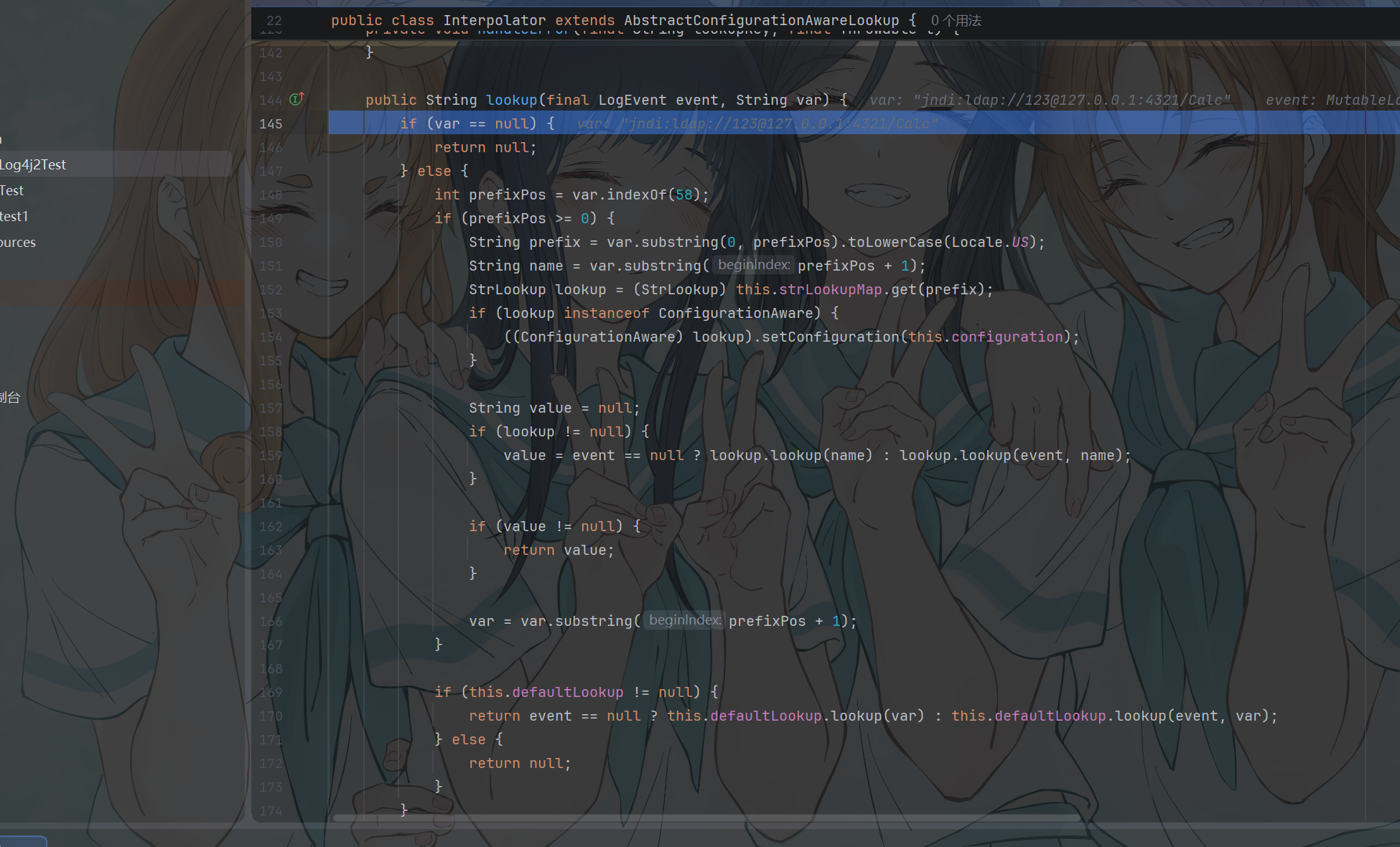This screenshot has height=847, width=1400.
Task: Click 'defaultLookup' on line 169
Action: pyautogui.click(x=567, y=692)
